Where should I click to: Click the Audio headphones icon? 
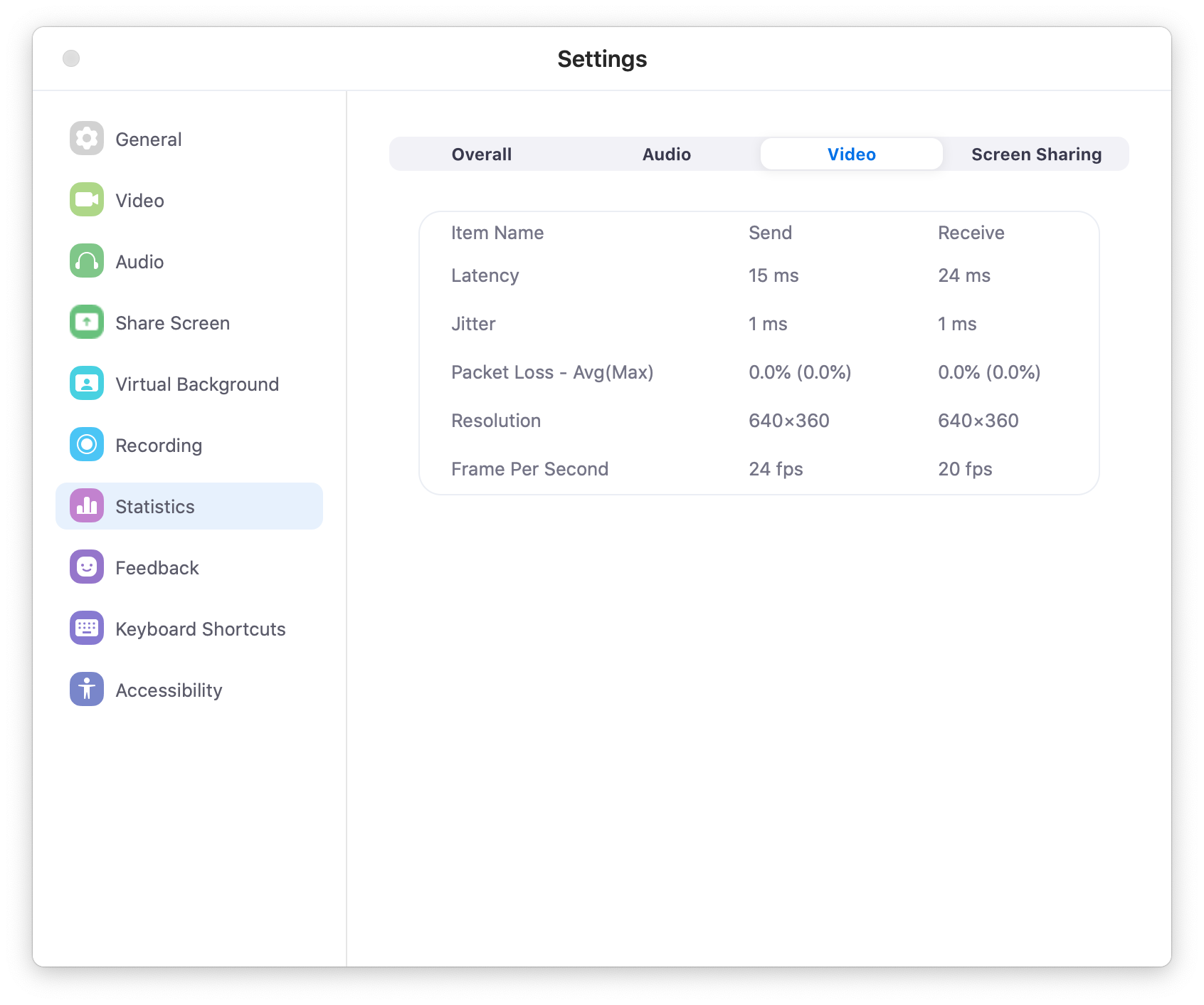[x=87, y=261]
